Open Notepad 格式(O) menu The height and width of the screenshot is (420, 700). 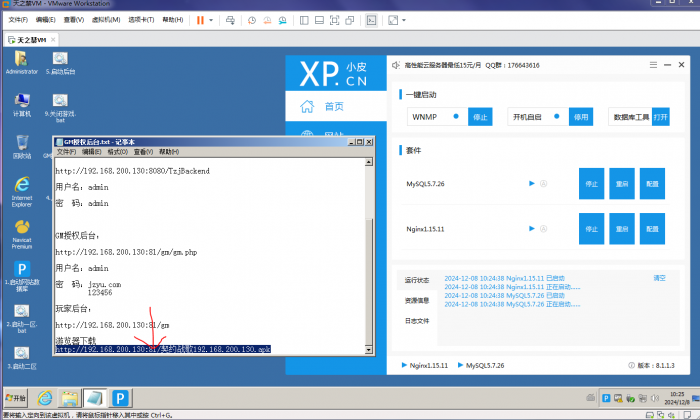(x=117, y=152)
